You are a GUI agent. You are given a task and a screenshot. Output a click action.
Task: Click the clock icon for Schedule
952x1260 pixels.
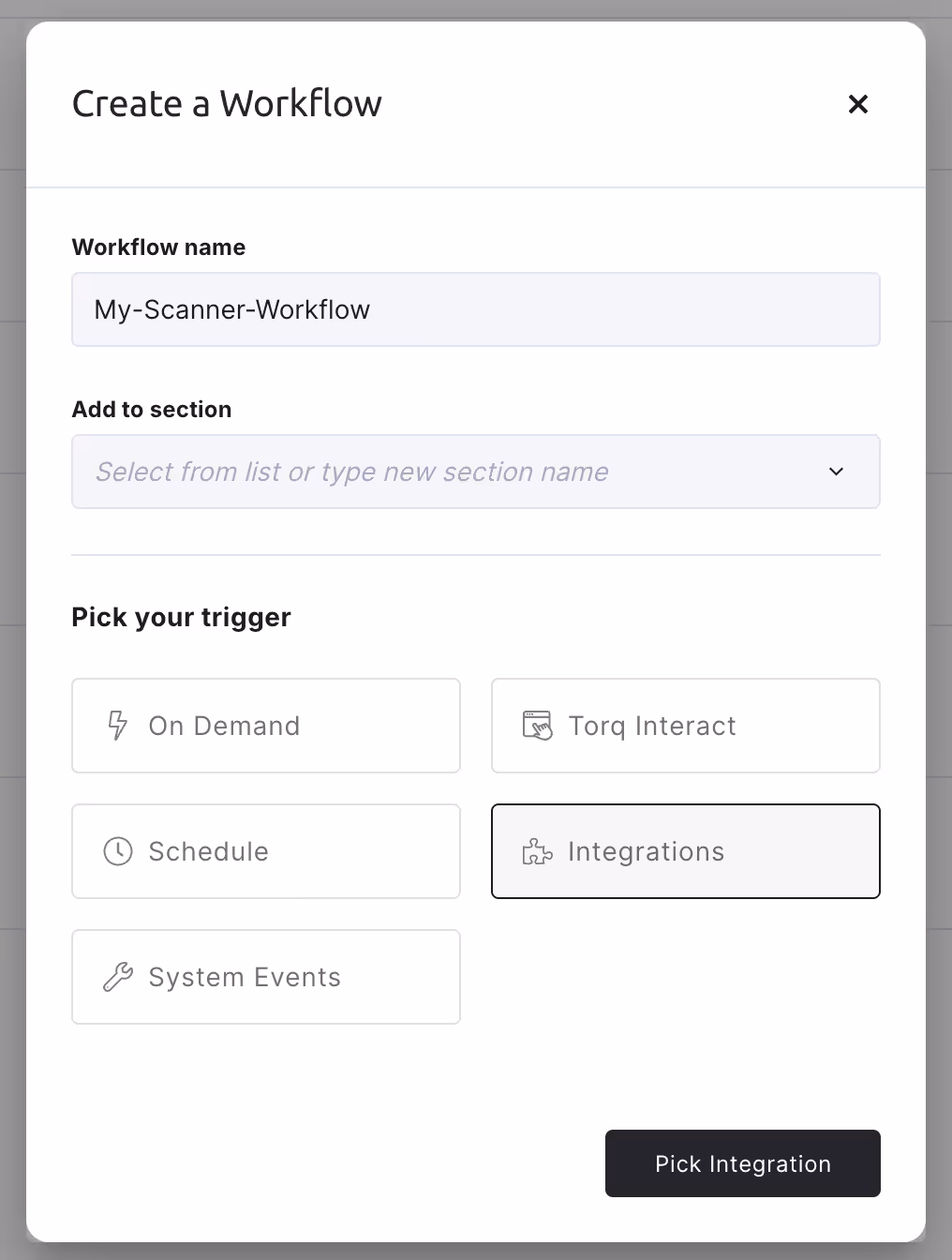point(117,851)
